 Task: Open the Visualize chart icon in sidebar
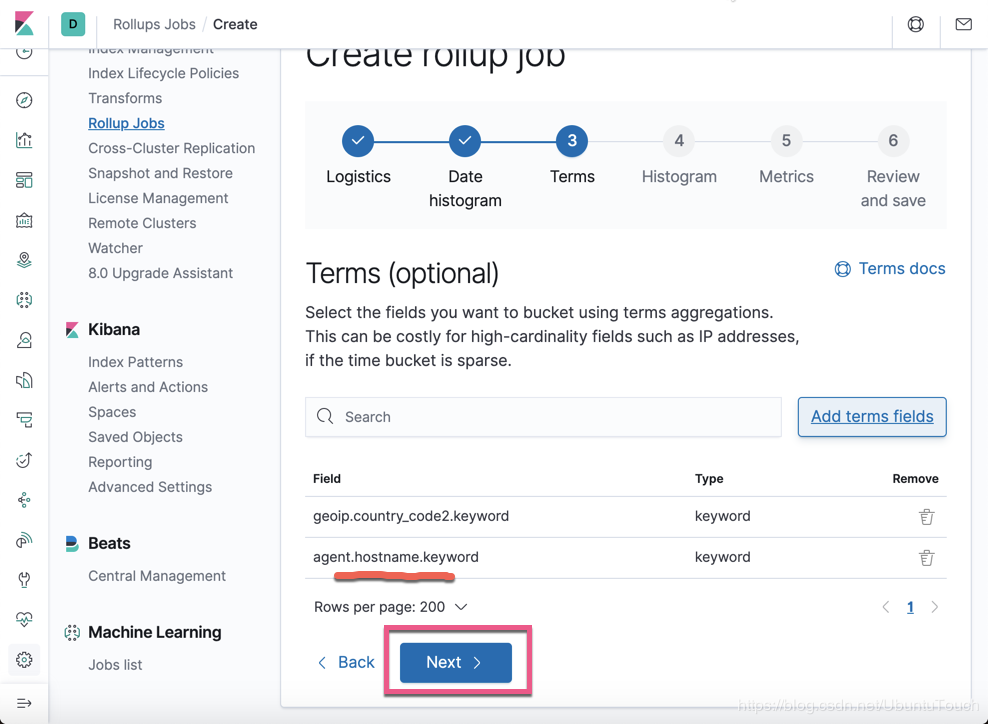pyautogui.click(x=24, y=140)
